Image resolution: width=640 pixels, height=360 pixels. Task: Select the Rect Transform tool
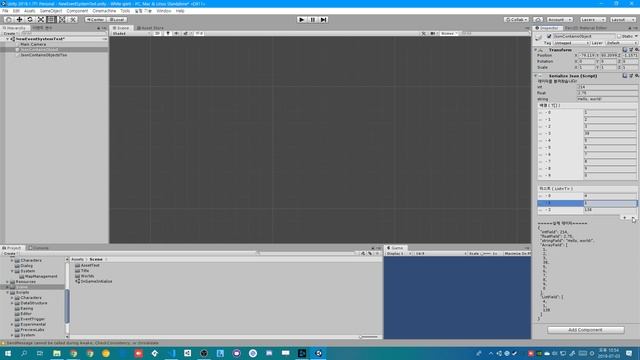tap(51, 20)
